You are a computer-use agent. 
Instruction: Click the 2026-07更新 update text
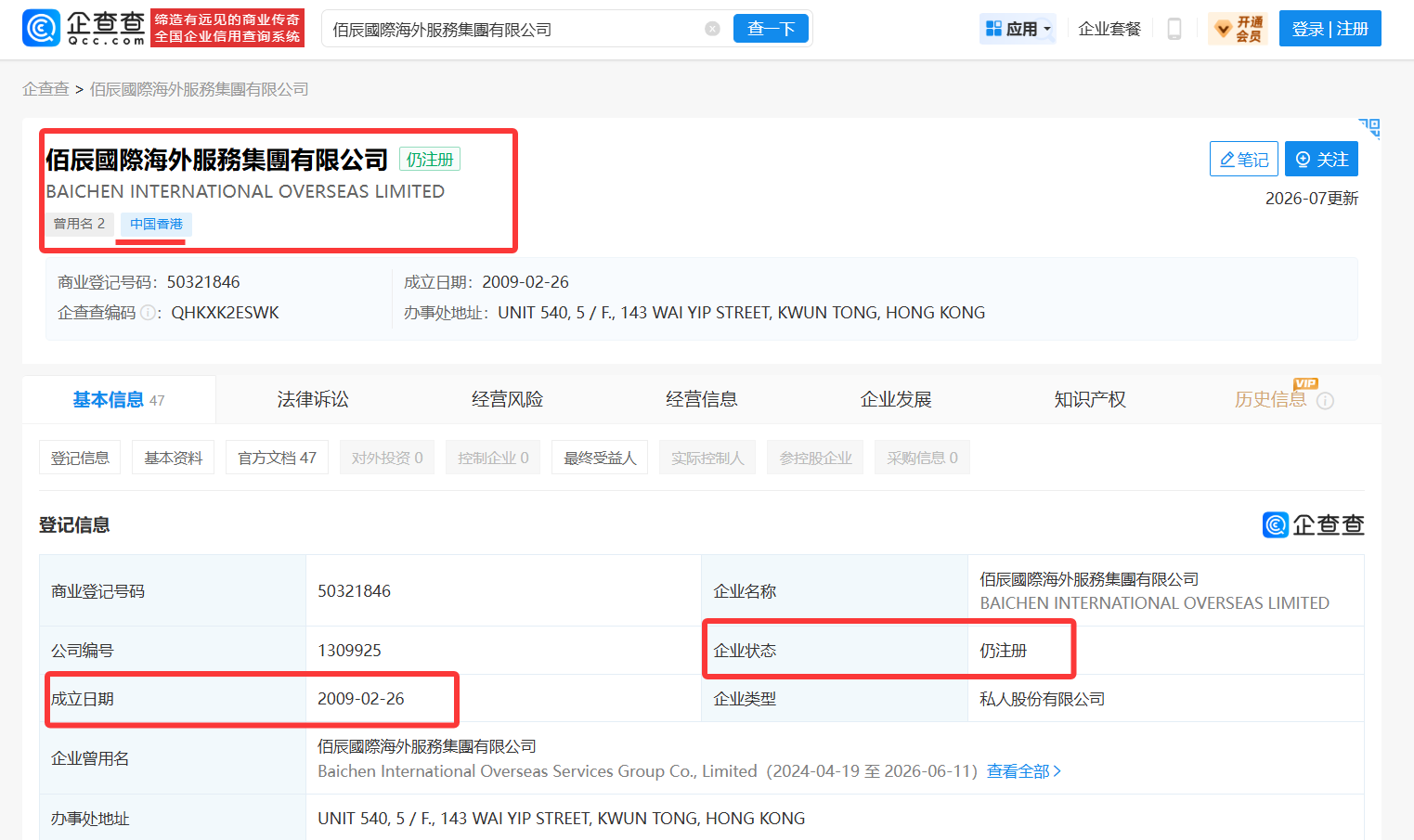1311,199
